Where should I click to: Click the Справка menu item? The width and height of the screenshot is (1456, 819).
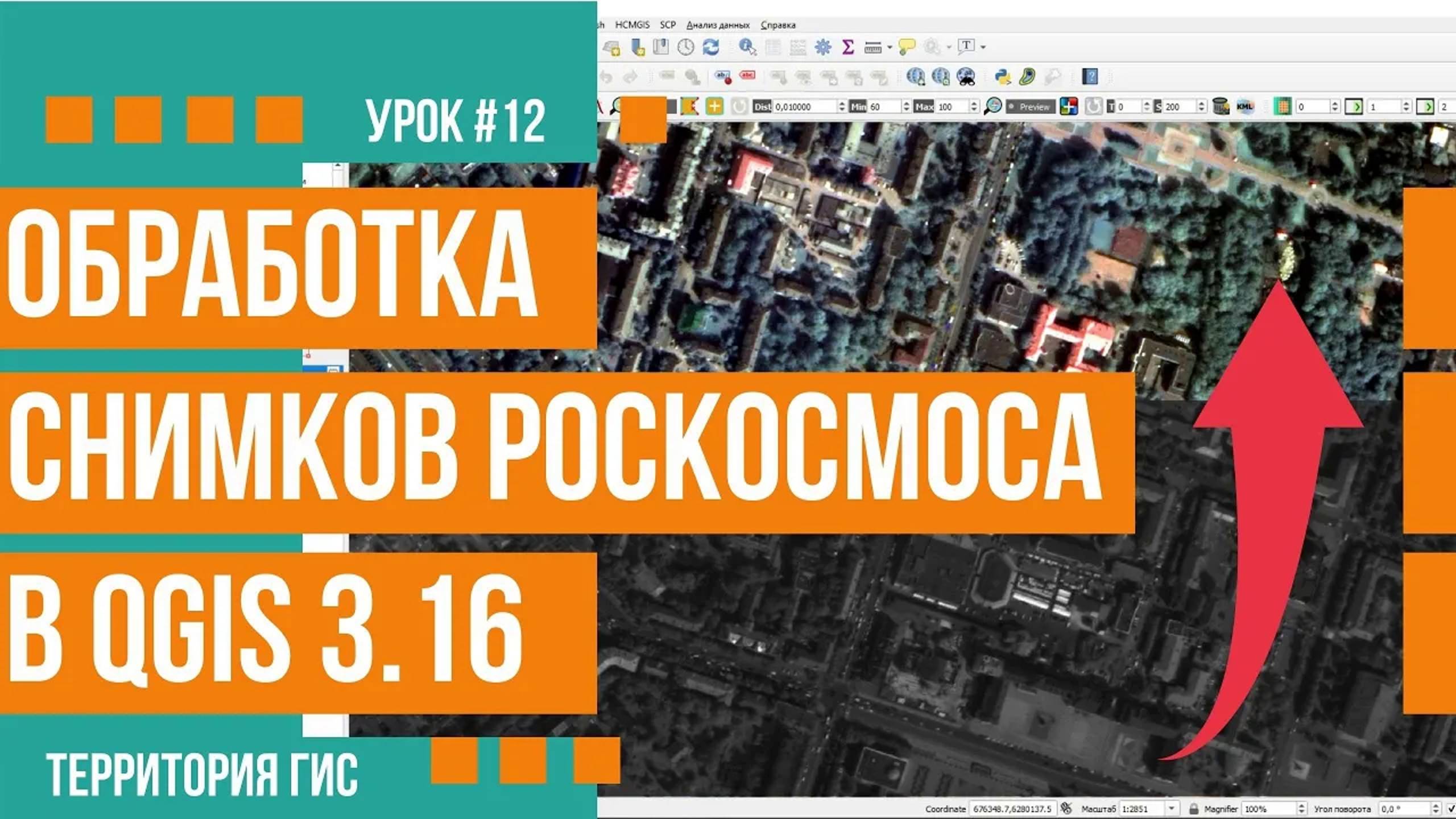pos(779,25)
